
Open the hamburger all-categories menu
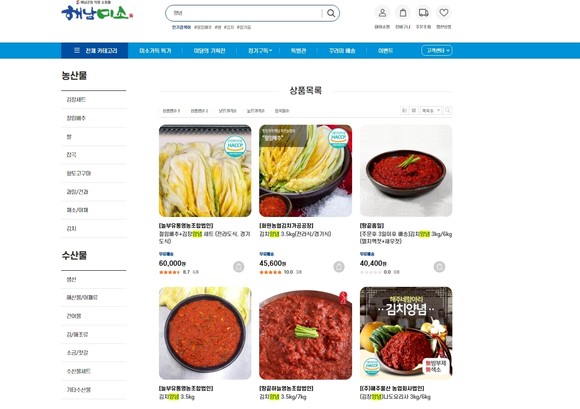coord(95,51)
